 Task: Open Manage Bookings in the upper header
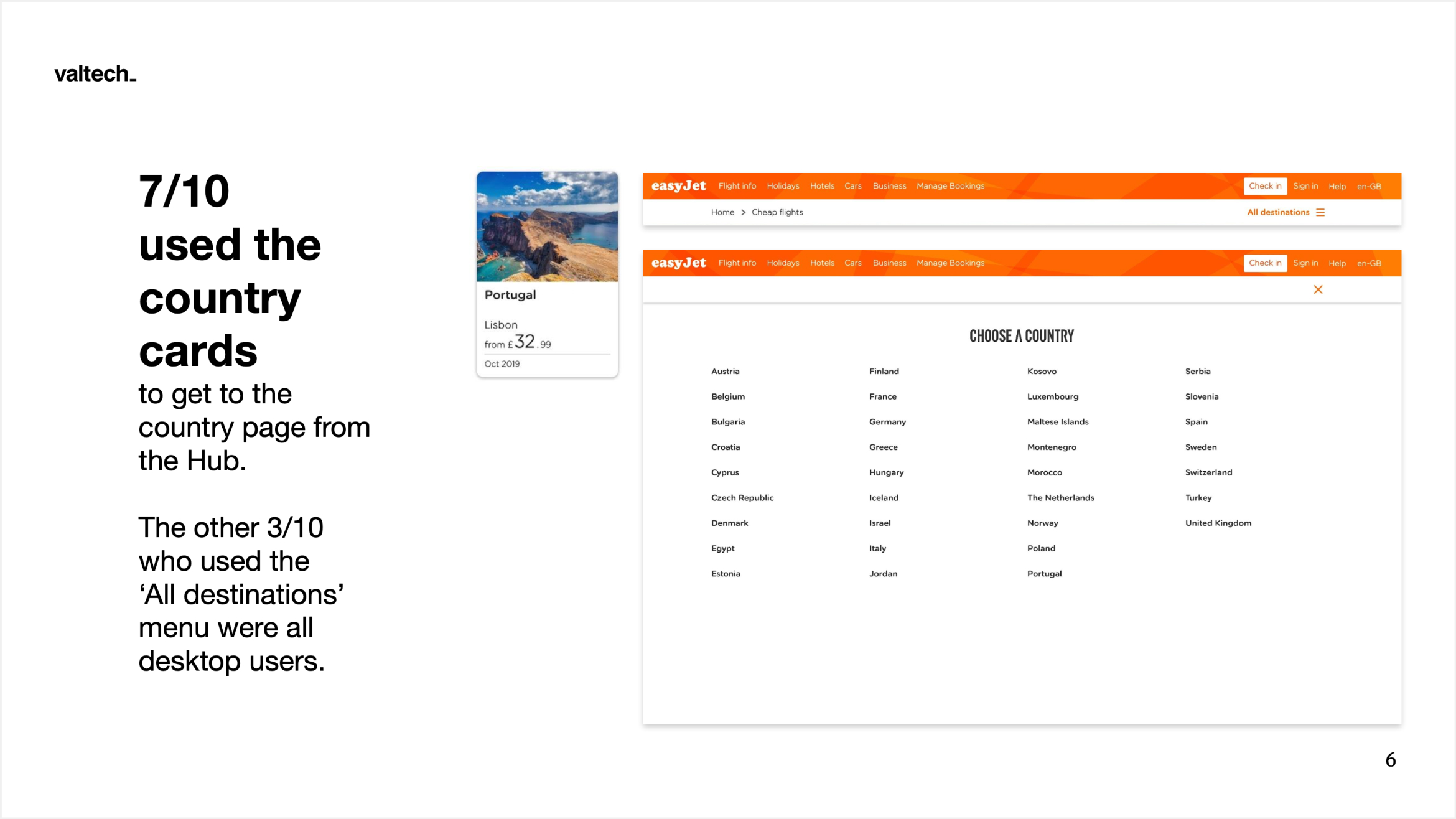point(950,186)
